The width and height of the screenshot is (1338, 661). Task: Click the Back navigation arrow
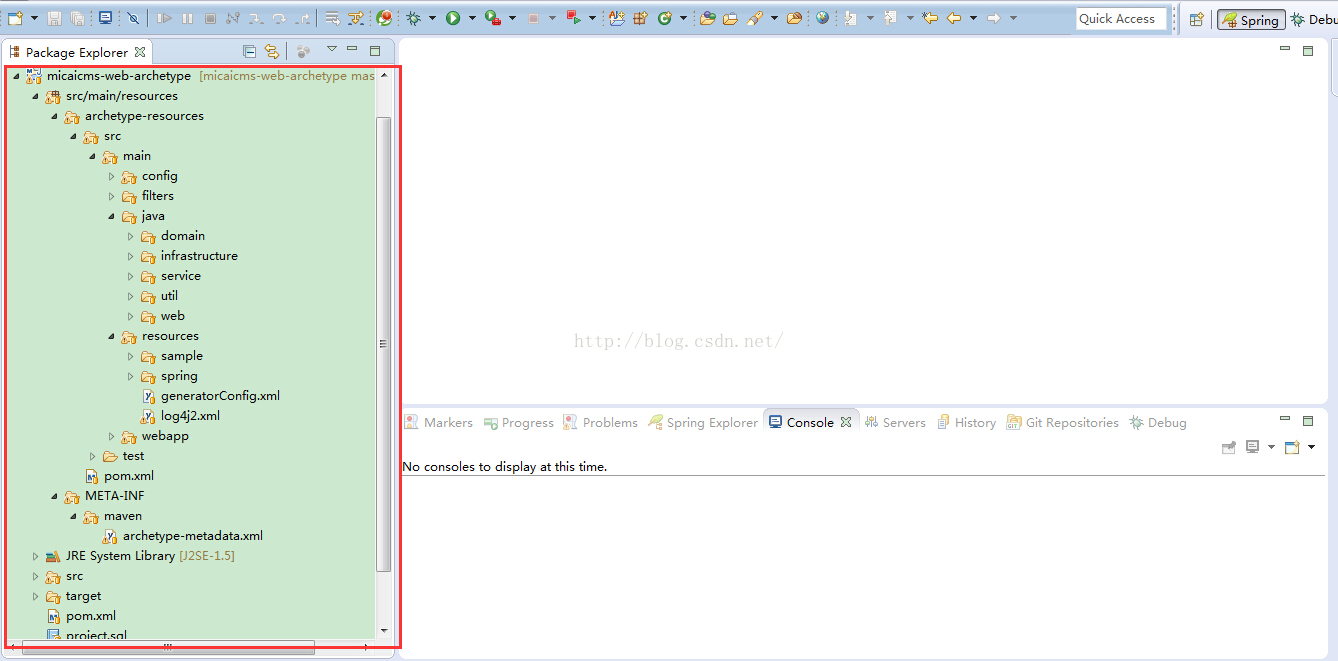click(954, 18)
